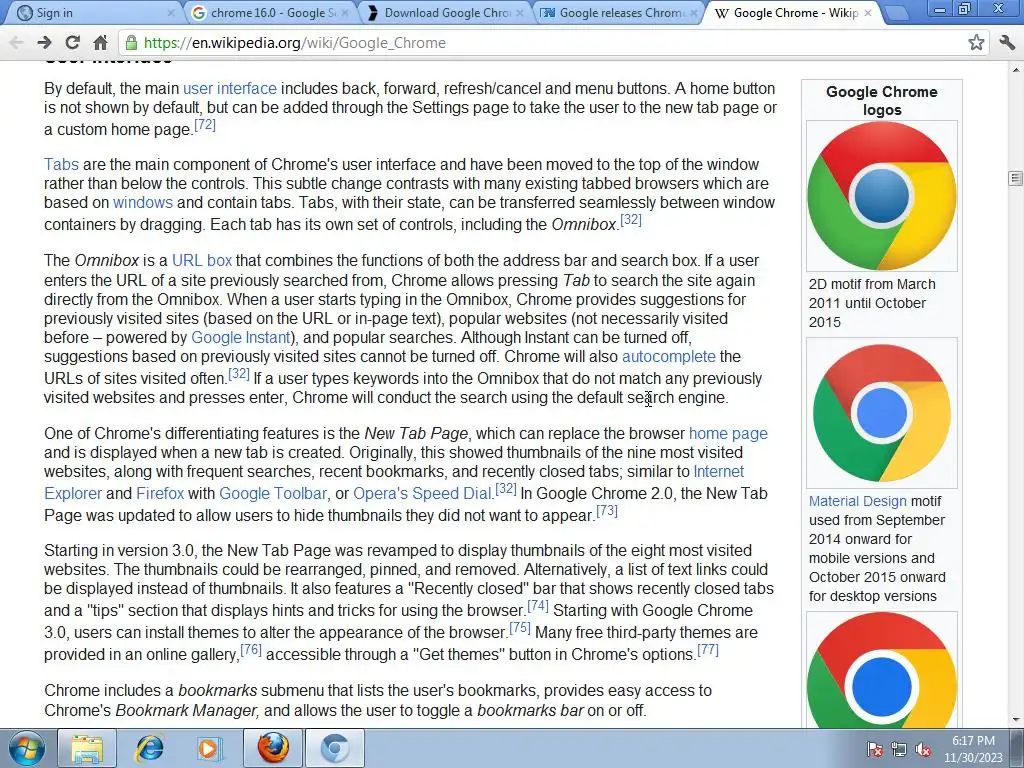Close the Download Google Chrome tab
Screen dimensions: 1024x768
(x=519, y=13)
